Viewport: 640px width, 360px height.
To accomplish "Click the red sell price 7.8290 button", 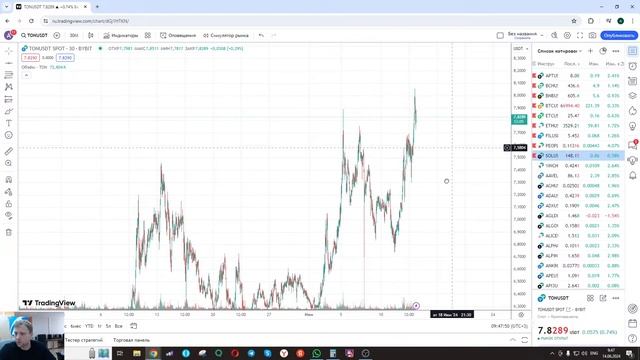I will [30, 58].
